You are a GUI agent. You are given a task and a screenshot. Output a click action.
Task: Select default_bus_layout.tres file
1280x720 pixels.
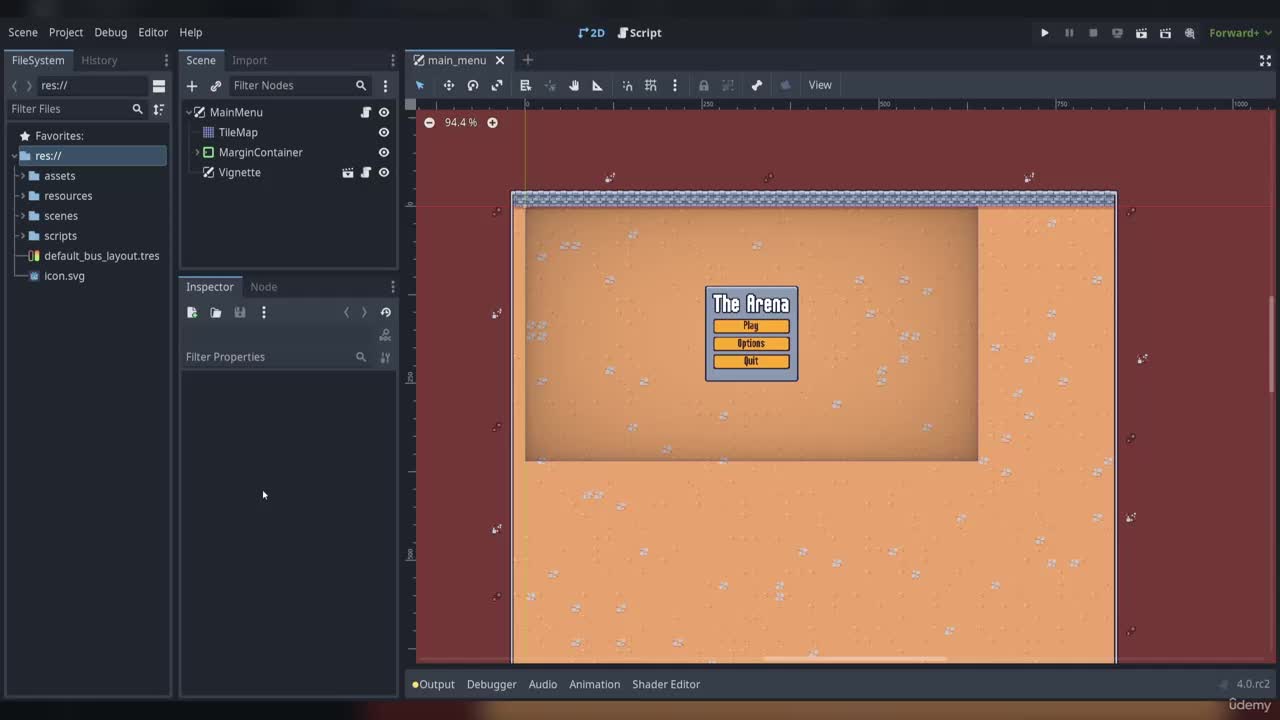[93, 256]
